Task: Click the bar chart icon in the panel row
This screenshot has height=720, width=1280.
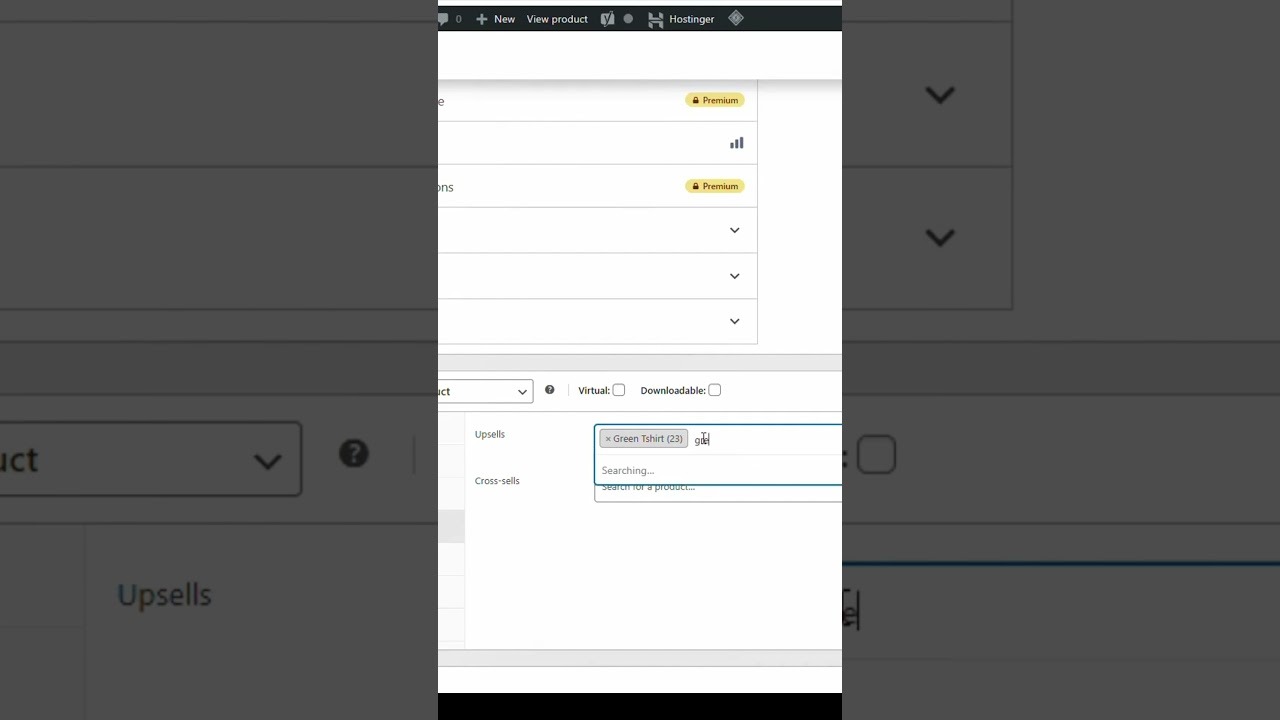Action: 737,143
